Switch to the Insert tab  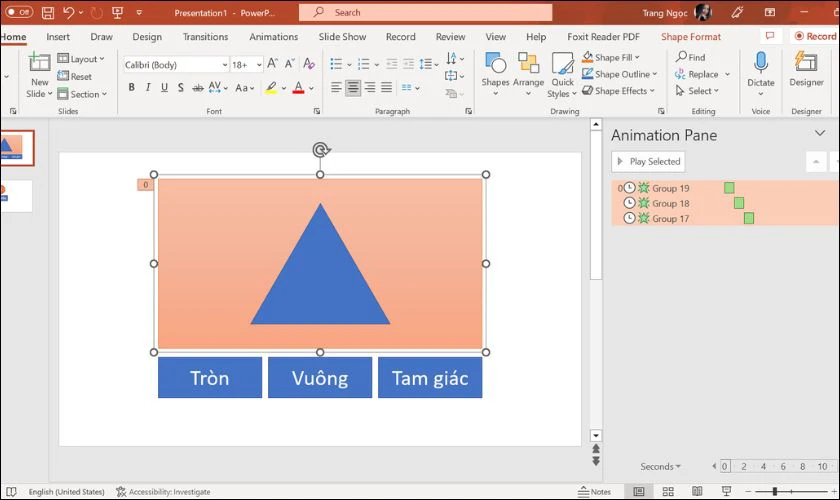pos(58,36)
